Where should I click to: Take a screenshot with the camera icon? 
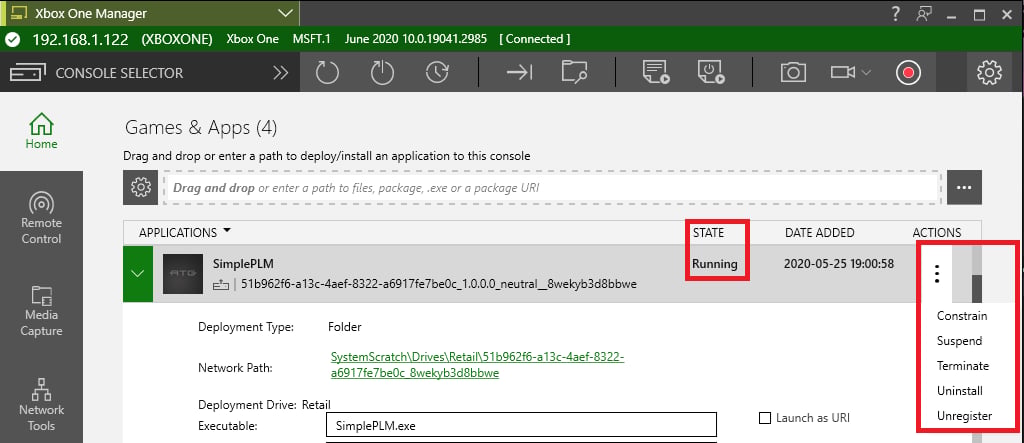[793, 73]
